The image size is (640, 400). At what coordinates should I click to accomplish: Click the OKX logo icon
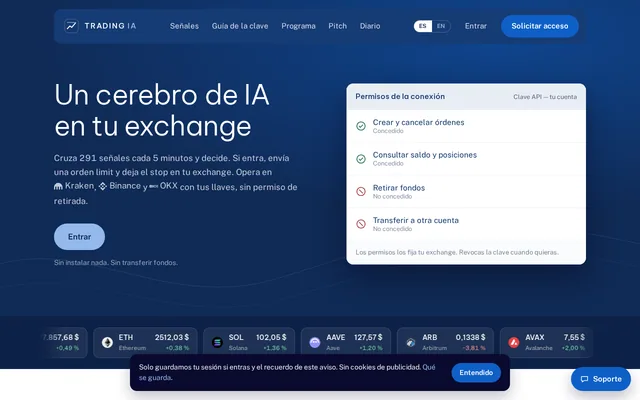(x=153, y=186)
